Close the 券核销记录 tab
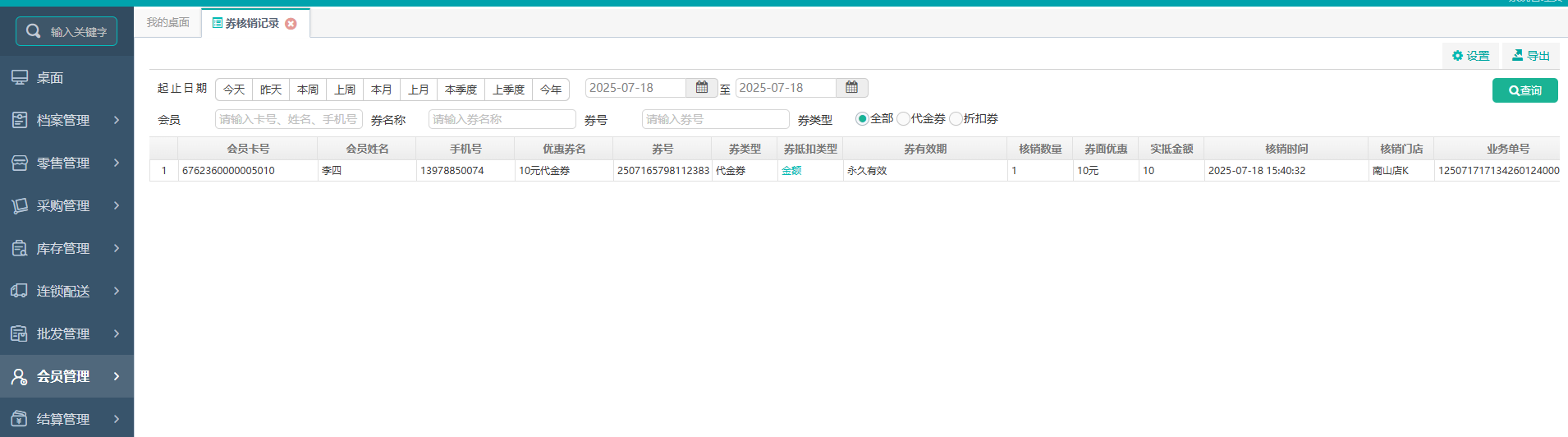The width and height of the screenshot is (1568, 437). pos(291,24)
